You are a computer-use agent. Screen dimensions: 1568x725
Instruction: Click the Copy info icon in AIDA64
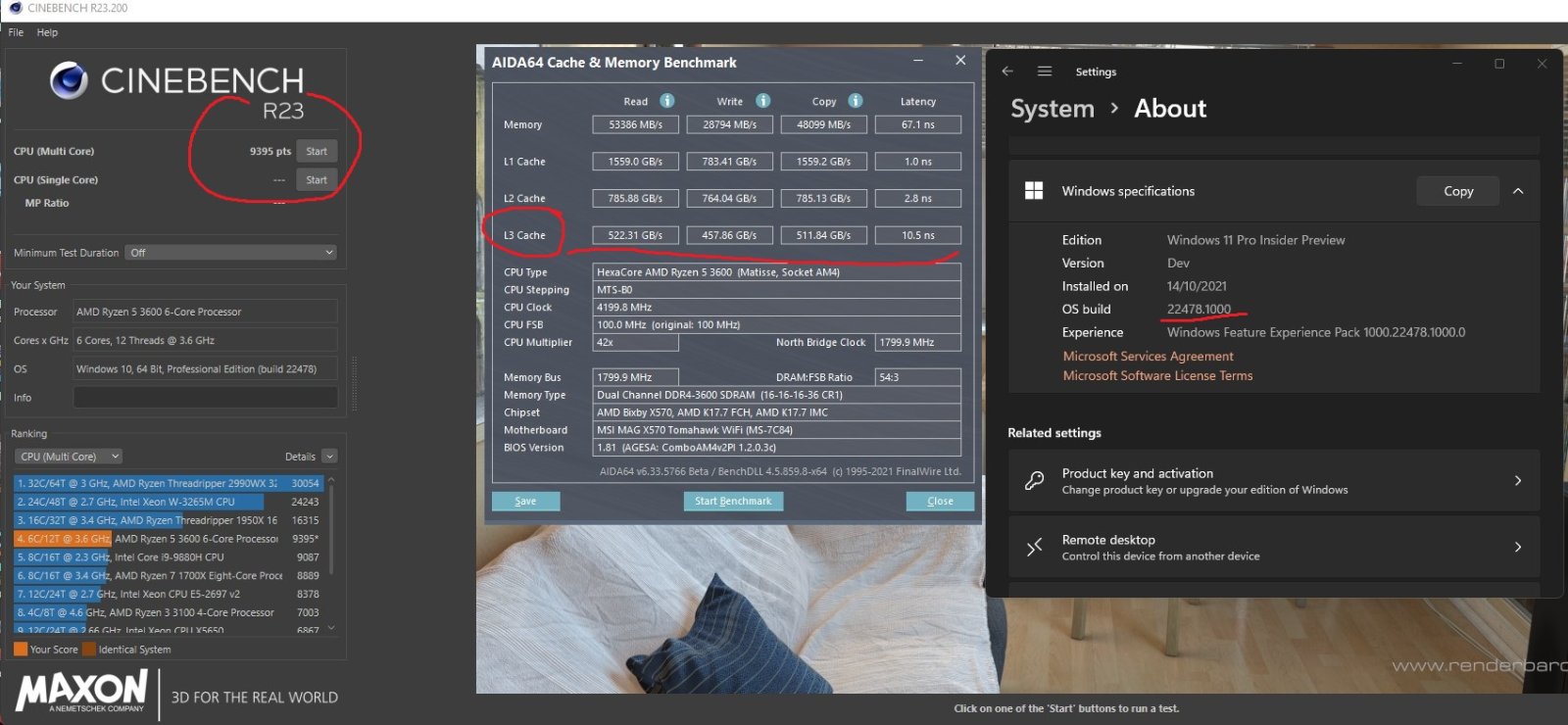point(856,101)
